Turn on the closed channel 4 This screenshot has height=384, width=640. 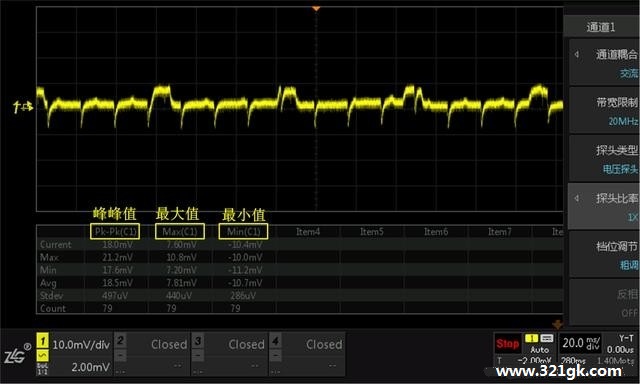[x=307, y=354]
